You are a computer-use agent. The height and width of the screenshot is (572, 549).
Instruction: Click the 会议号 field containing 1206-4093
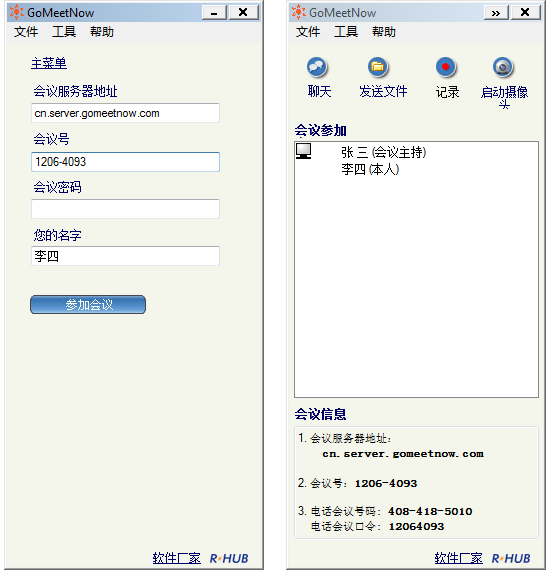click(125, 162)
